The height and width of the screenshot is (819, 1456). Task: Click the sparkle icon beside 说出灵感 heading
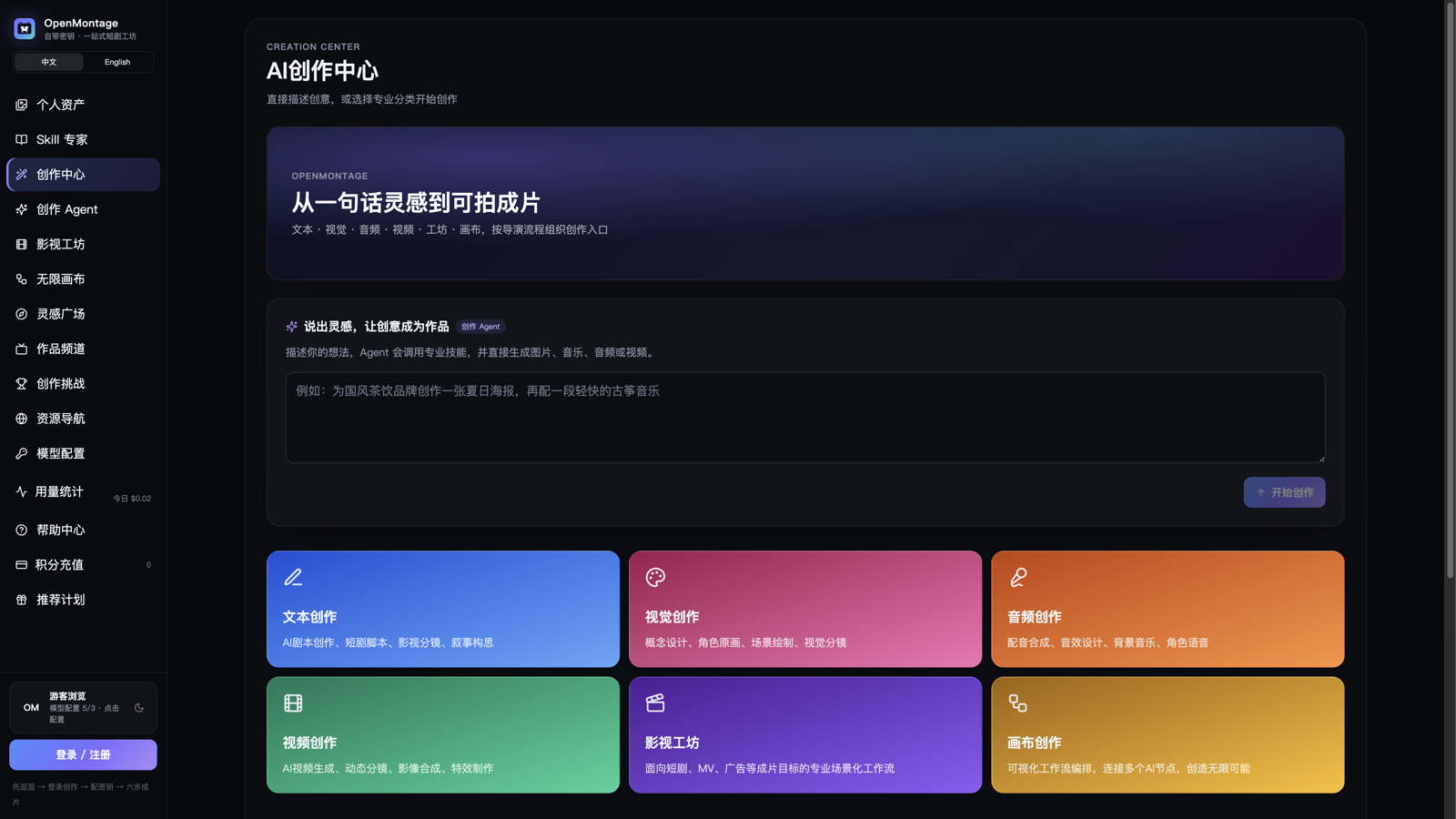click(292, 327)
